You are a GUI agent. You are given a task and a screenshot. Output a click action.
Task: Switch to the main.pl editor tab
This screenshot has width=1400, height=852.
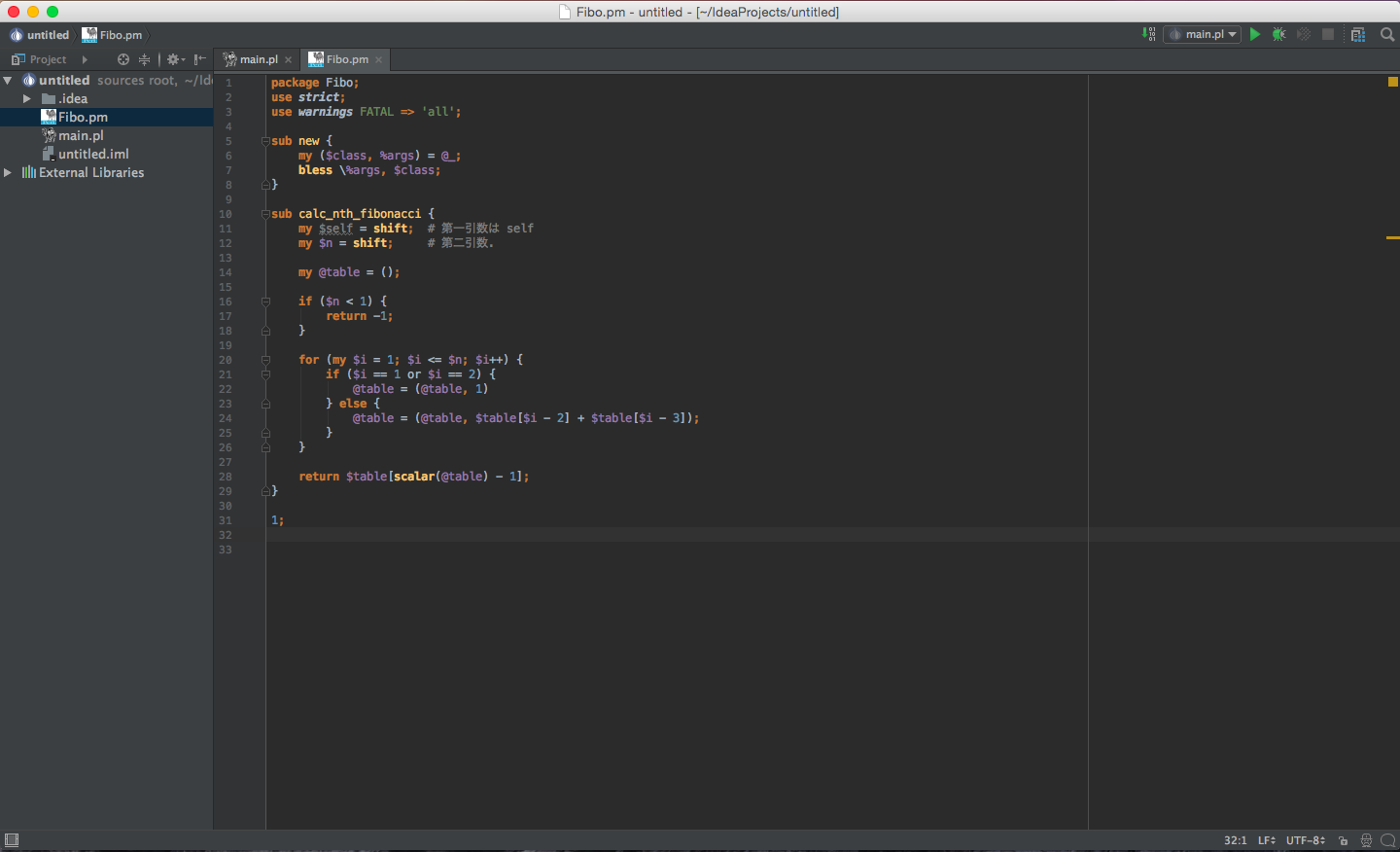pyautogui.click(x=258, y=59)
